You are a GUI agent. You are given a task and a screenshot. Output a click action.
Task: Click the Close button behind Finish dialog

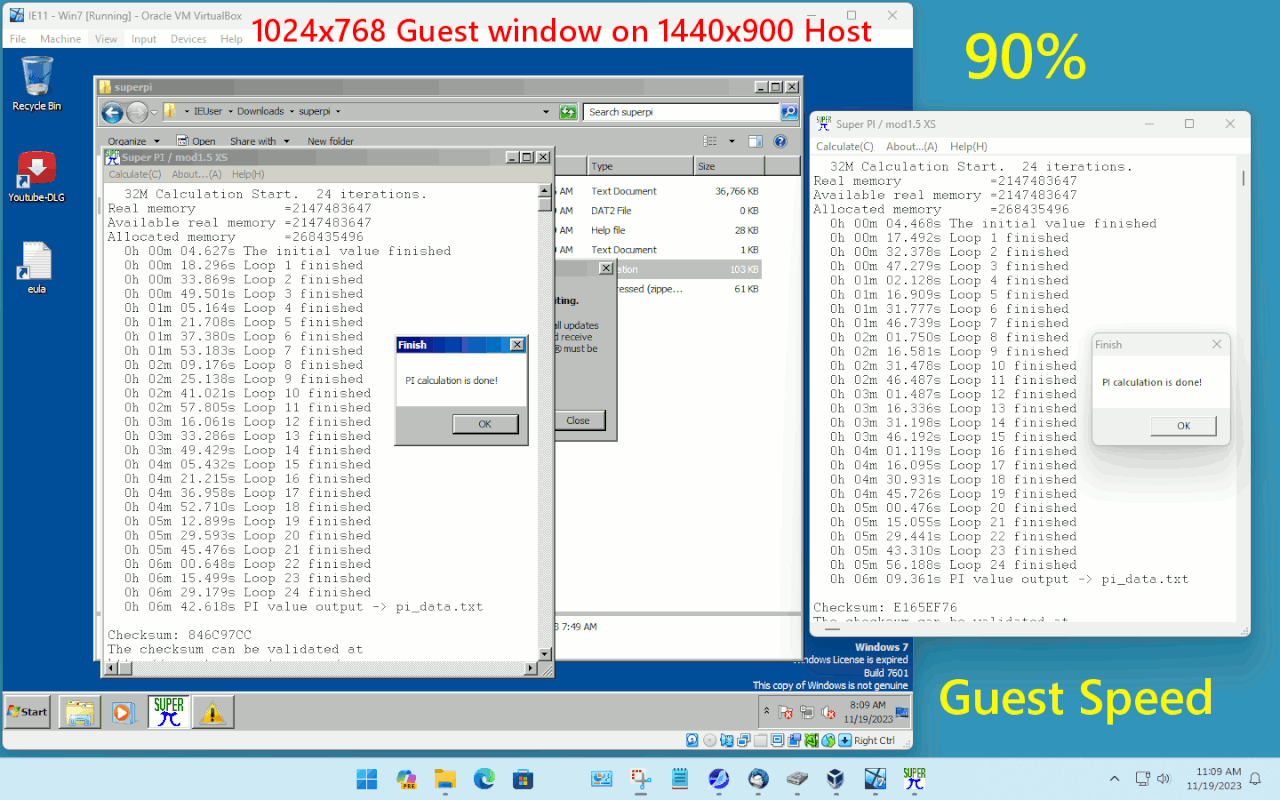(x=578, y=421)
